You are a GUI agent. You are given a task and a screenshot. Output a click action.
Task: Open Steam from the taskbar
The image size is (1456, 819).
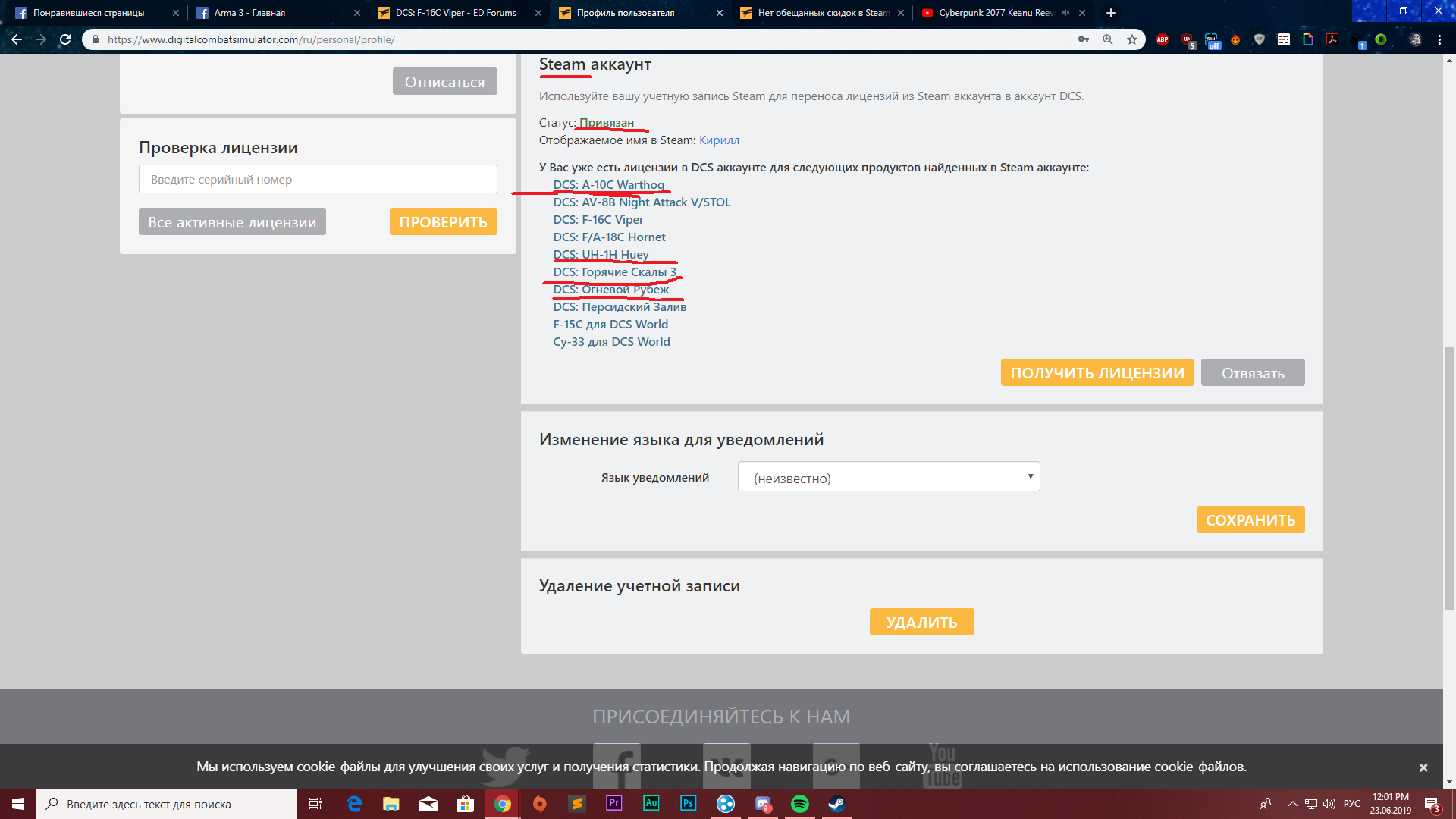pos(837,804)
